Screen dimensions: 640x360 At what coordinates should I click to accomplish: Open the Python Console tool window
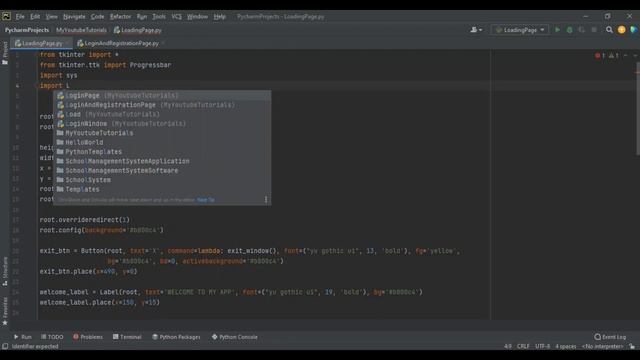(234, 337)
